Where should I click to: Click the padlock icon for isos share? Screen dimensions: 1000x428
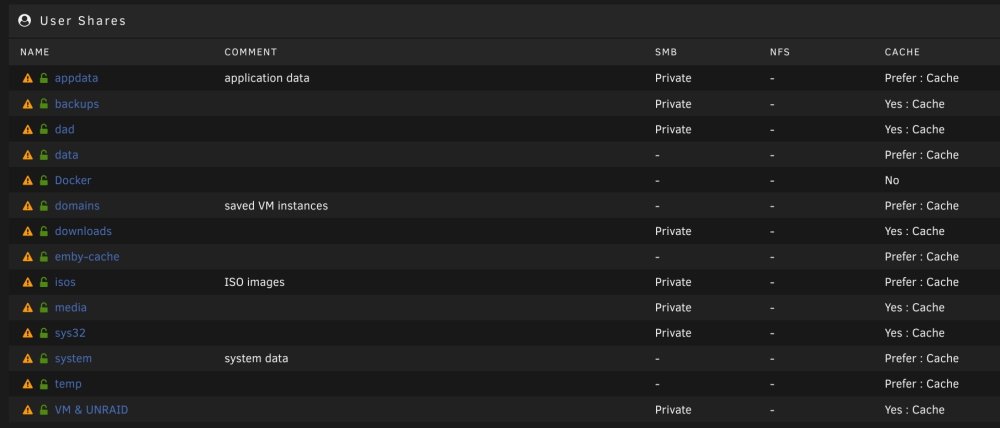point(43,282)
